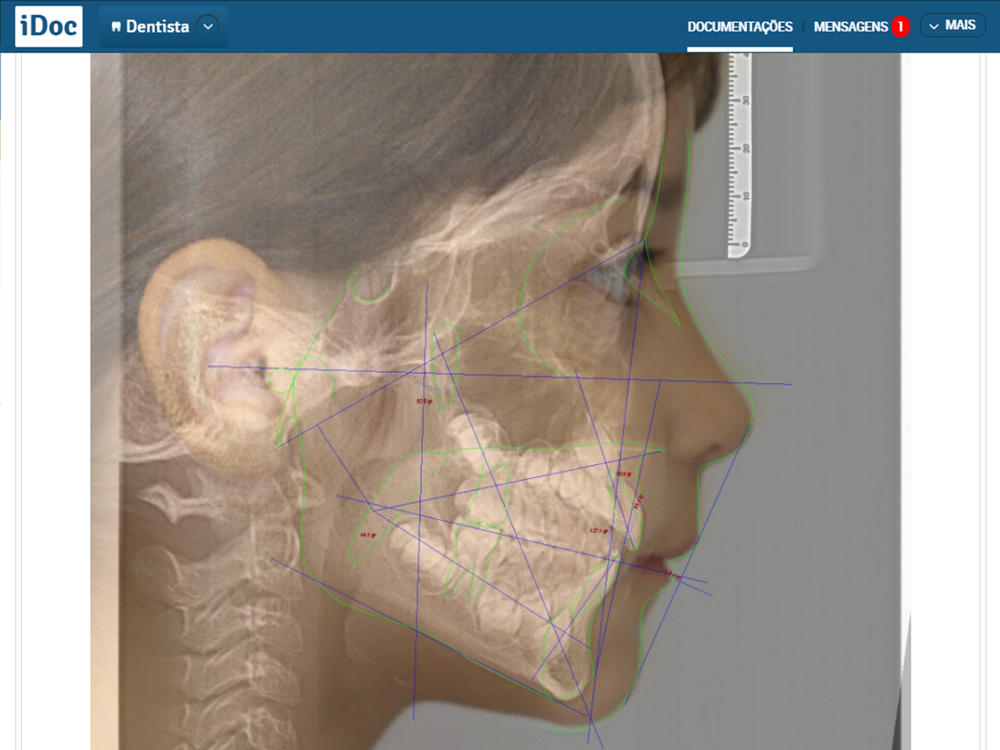The image size is (1000, 750).
Task: Click the tooth icon beside Dentista
Action: tap(116, 27)
